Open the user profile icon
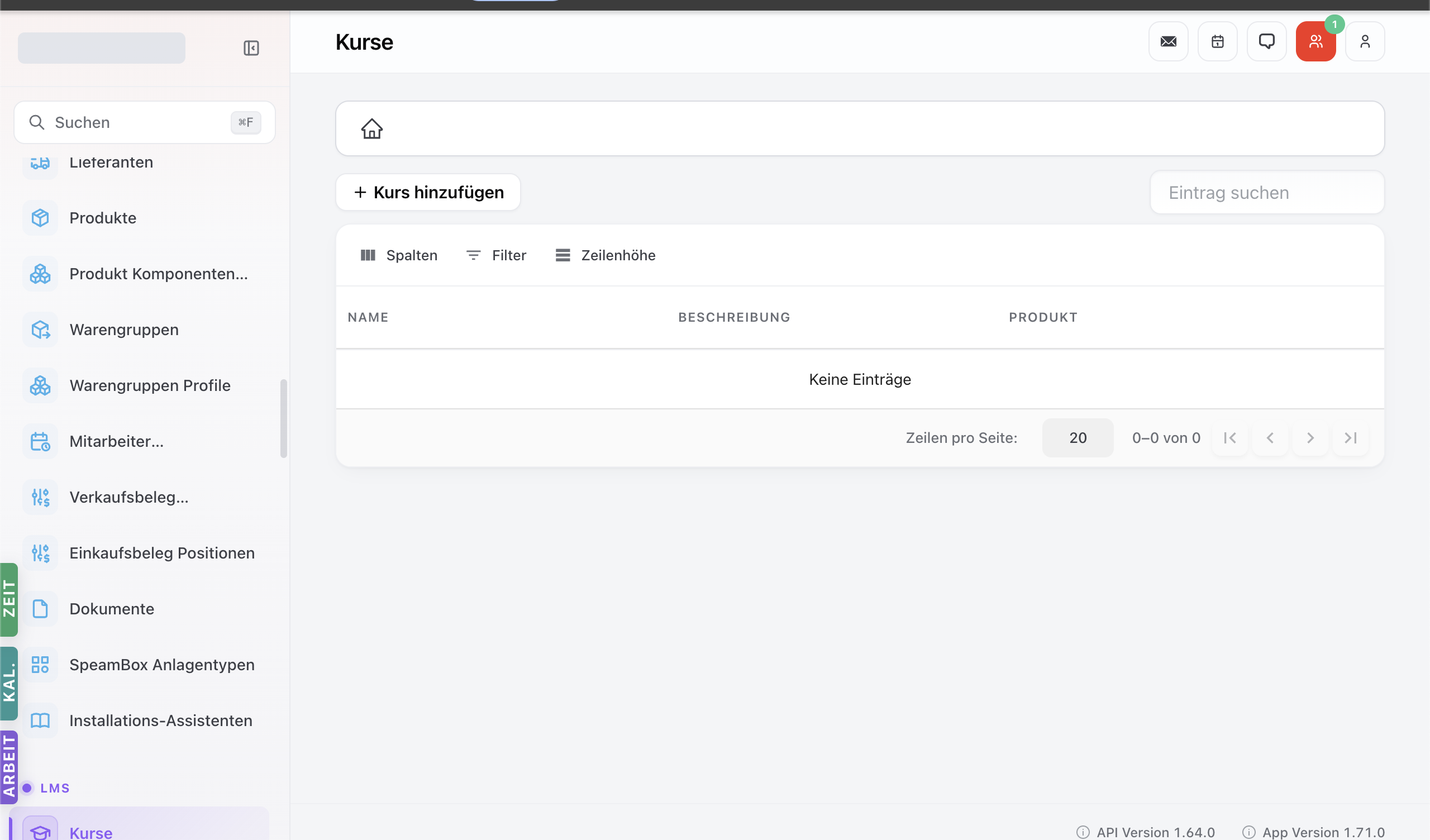This screenshot has width=1430, height=840. coord(1365,41)
